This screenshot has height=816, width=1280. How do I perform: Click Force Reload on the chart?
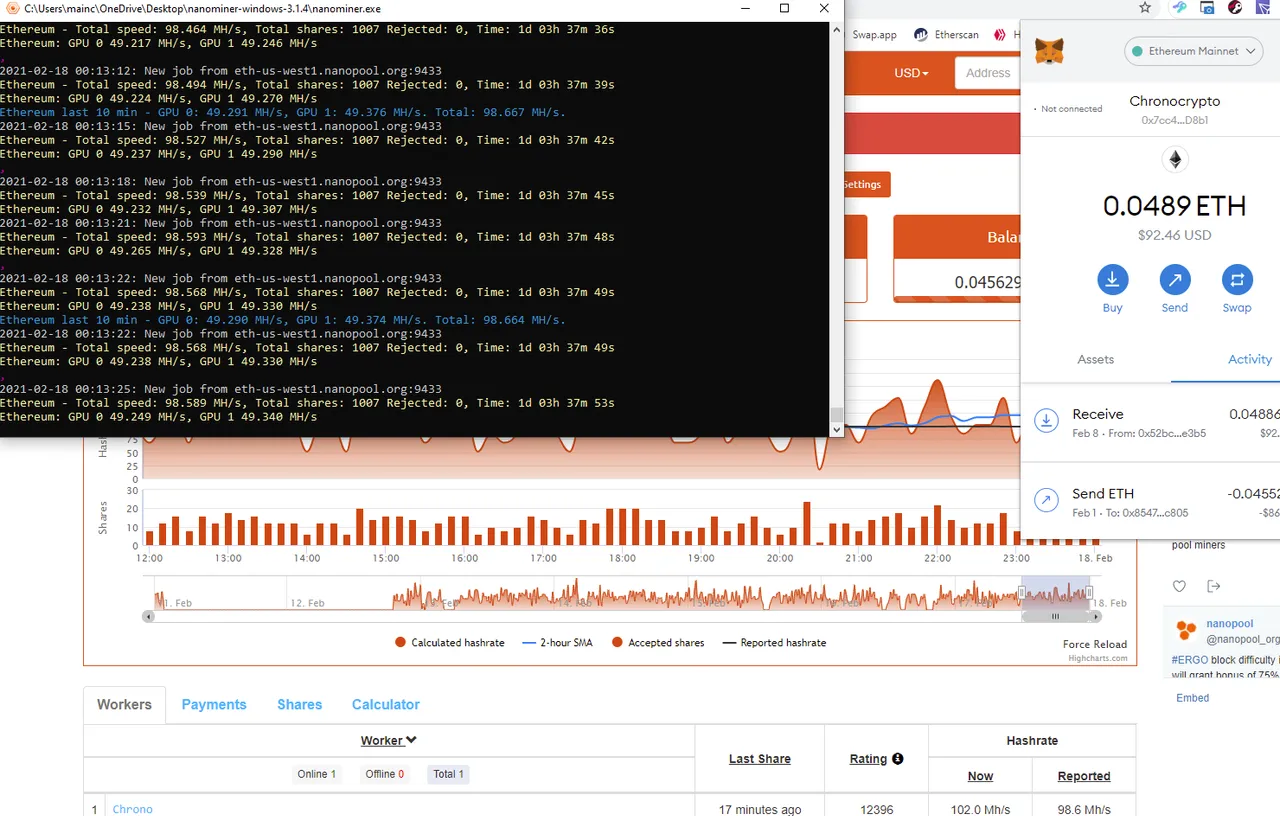point(1095,644)
